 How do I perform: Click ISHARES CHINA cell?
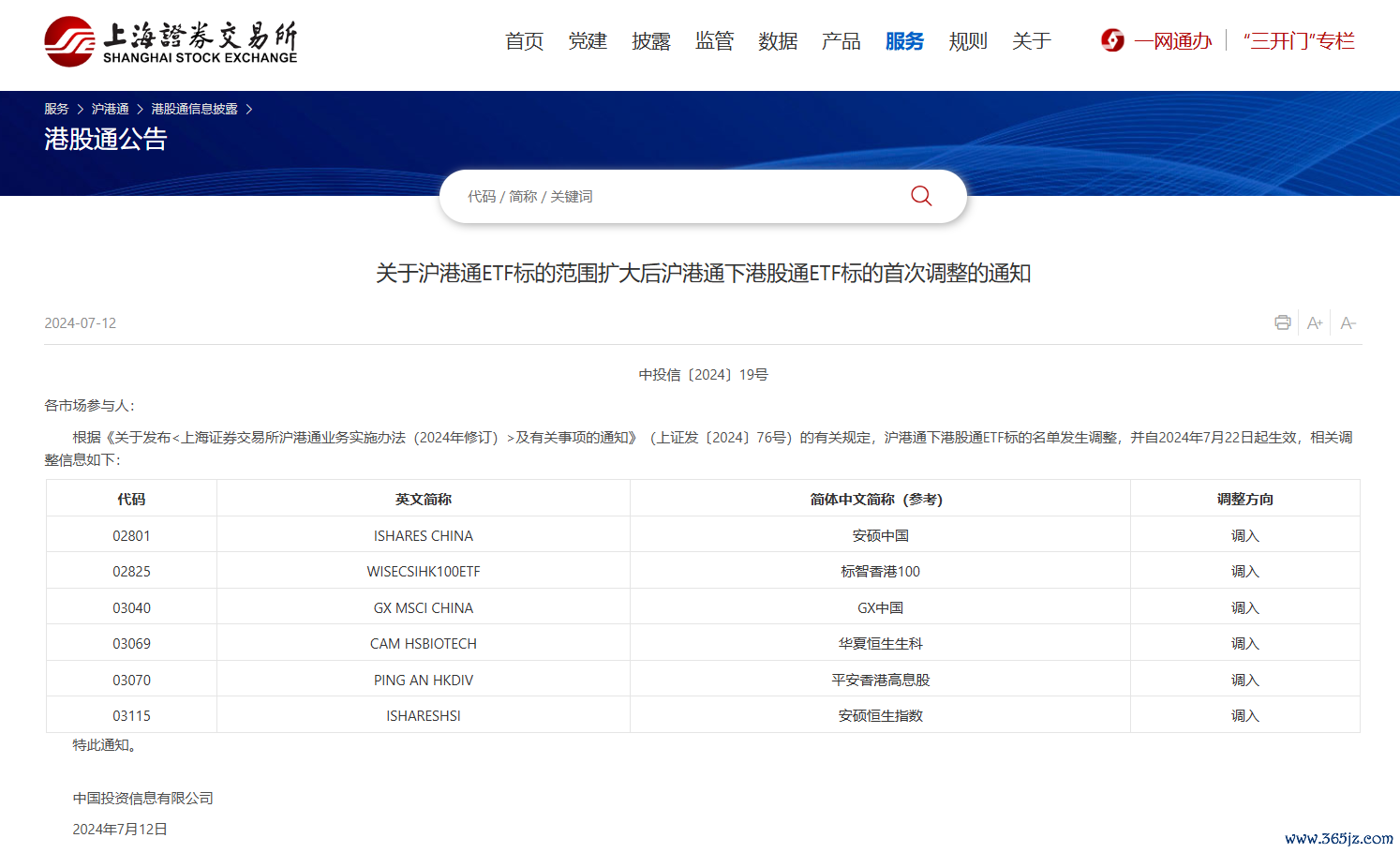pyautogui.click(x=424, y=535)
